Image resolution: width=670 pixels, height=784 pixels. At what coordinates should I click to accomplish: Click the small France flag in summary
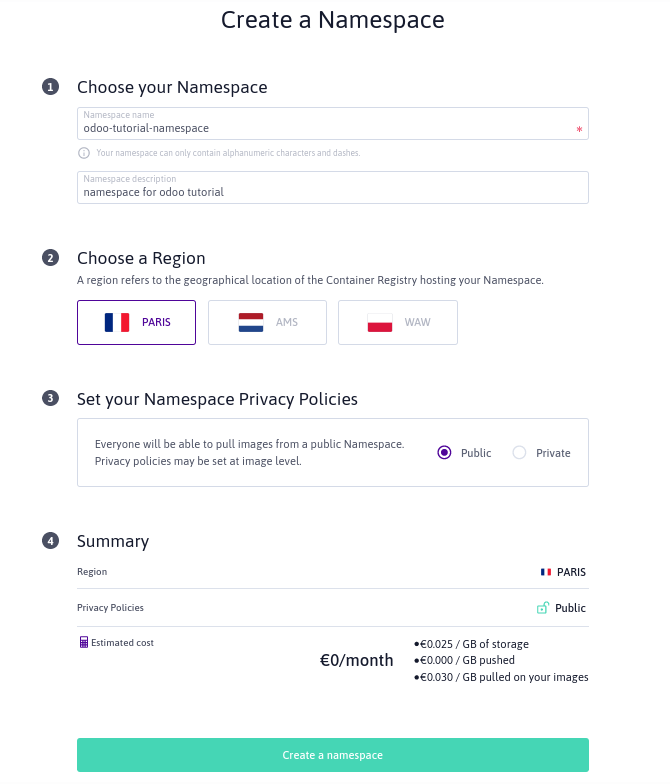coord(546,572)
